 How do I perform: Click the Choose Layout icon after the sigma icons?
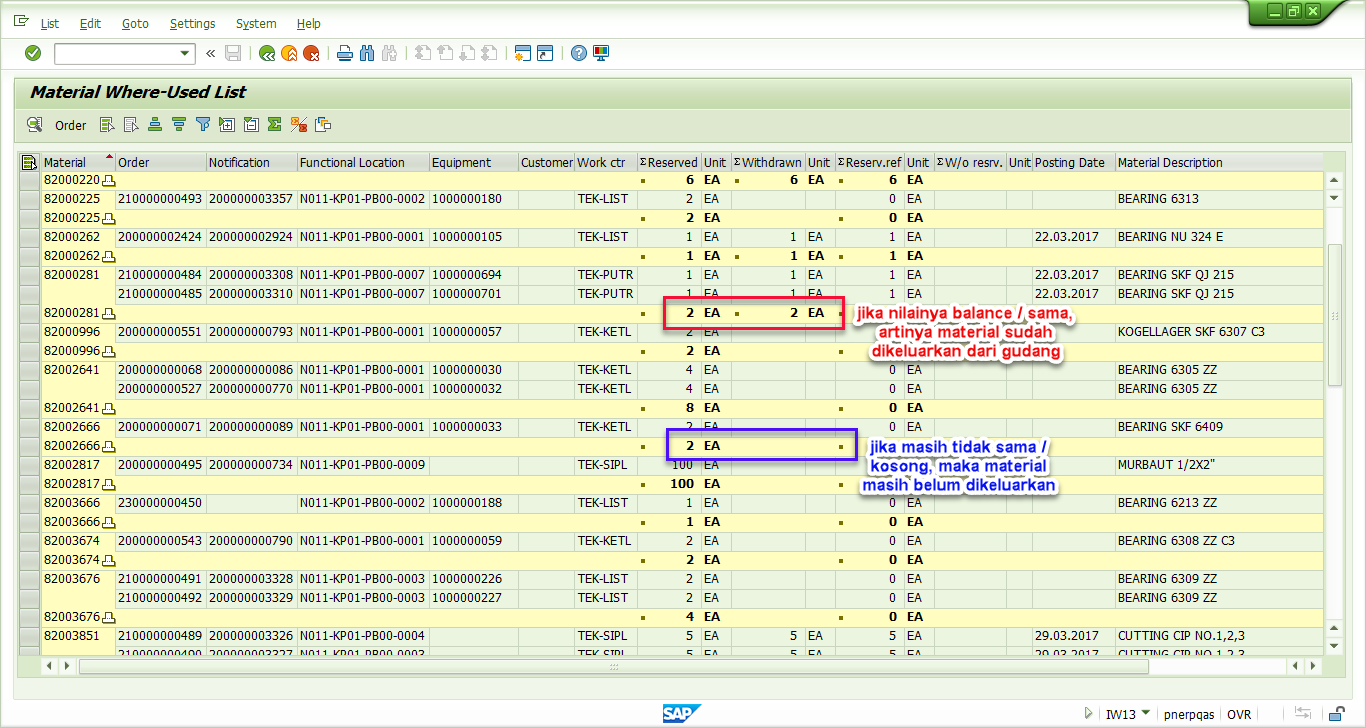click(323, 125)
